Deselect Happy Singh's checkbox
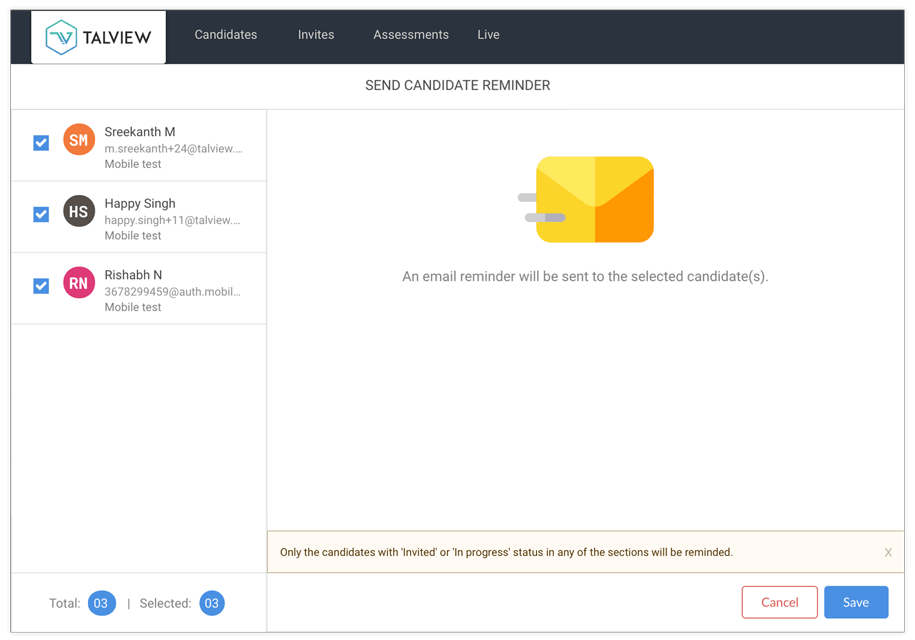915x640 pixels. click(x=41, y=214)
